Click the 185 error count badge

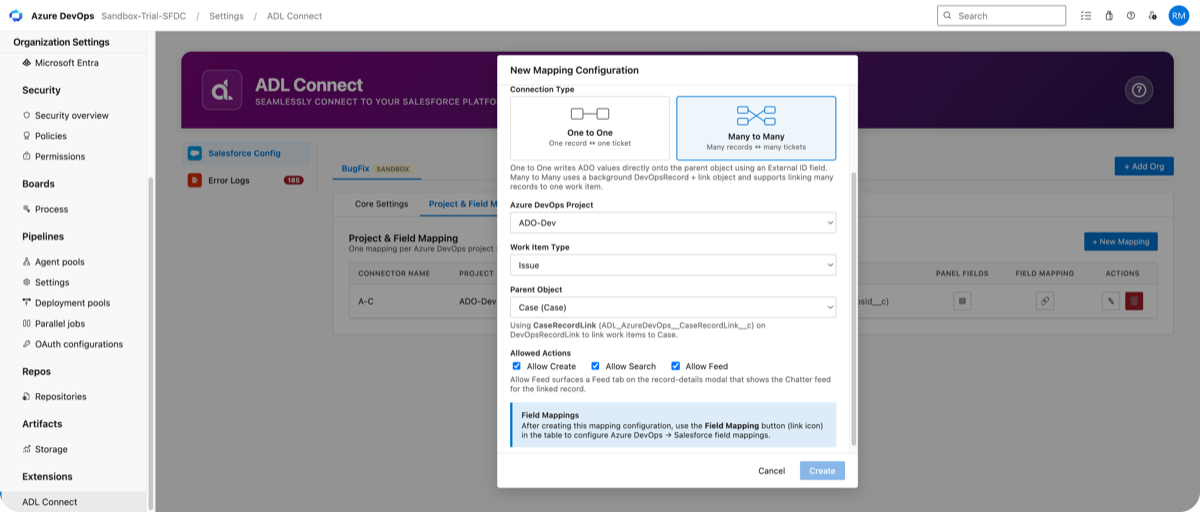click(293, 181)
